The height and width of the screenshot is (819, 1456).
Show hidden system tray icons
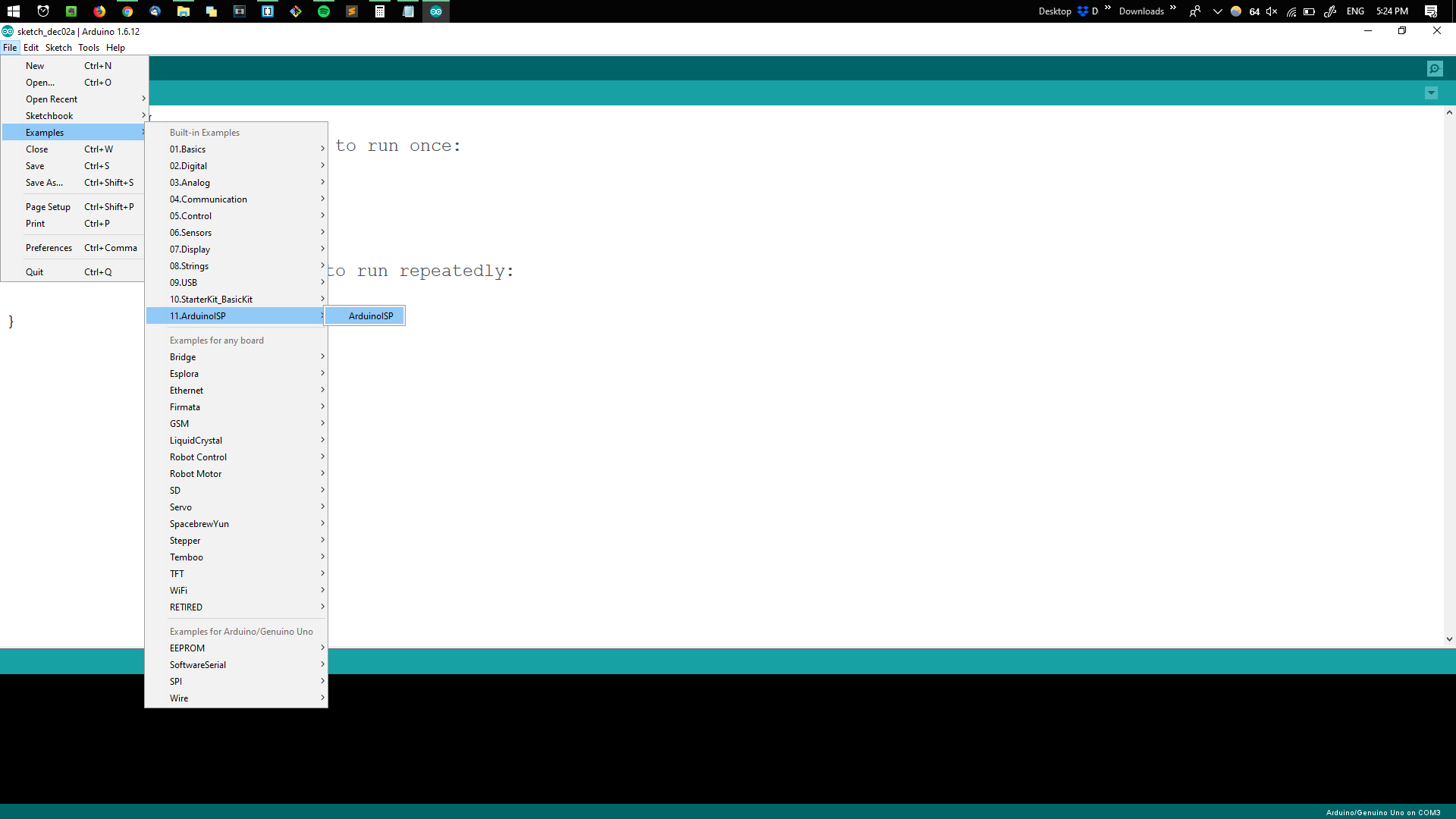[1218, 11]
